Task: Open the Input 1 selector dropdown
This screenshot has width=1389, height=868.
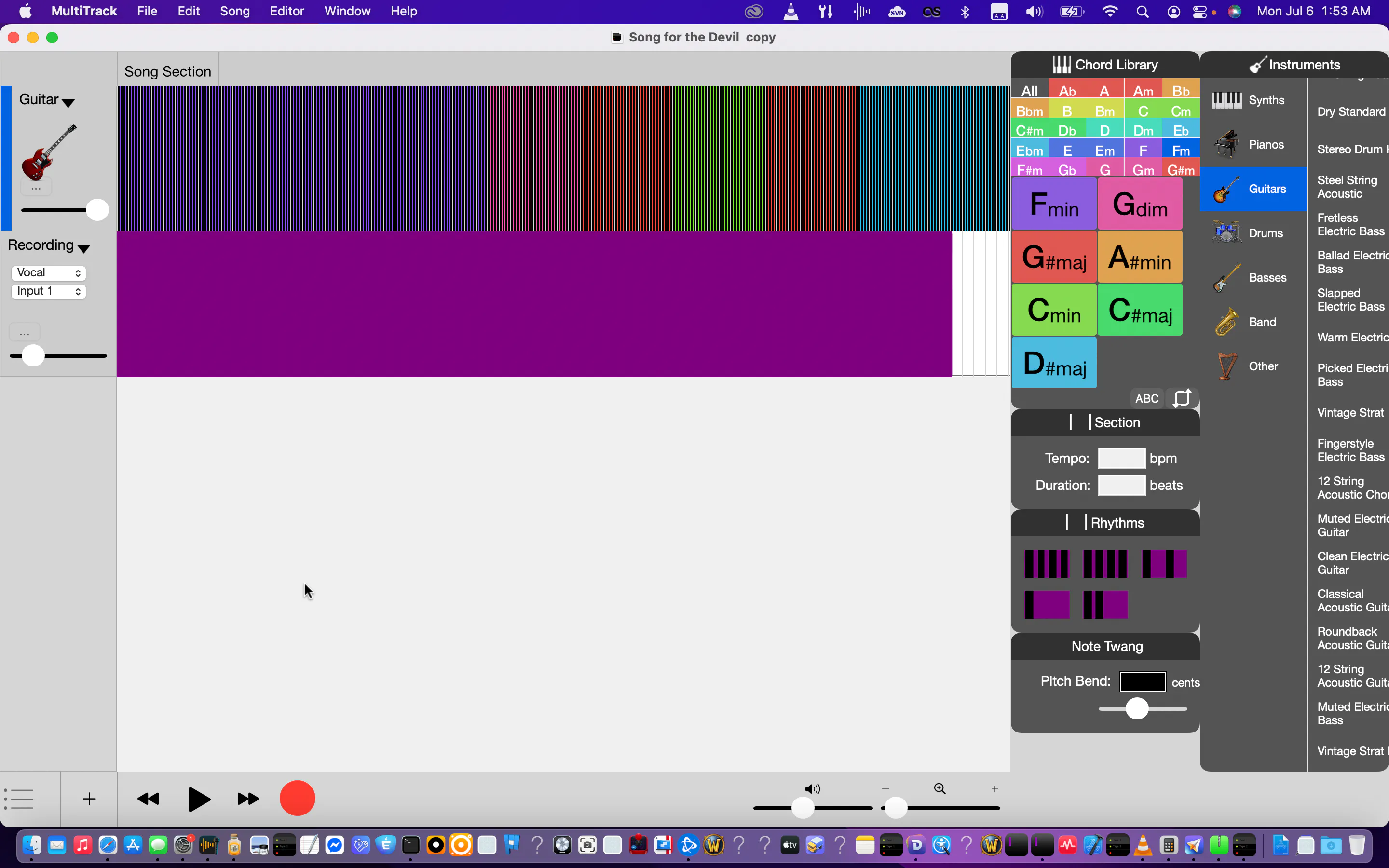Action: (x=49, y=291)
